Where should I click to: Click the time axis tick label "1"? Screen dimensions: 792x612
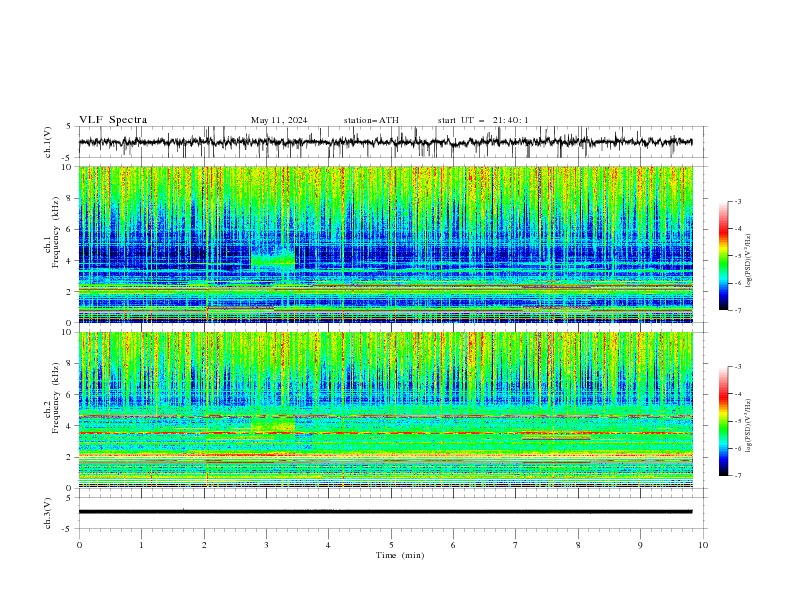141,545
